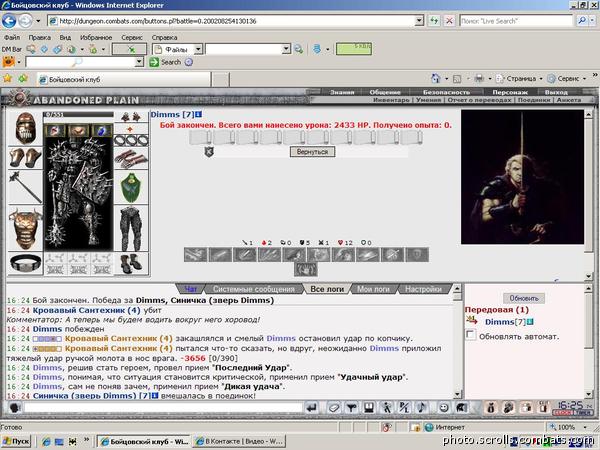Click the first empty scroll slot
Image resolution: width=600 pixels, height=450 pixels.
pos(200,137)
